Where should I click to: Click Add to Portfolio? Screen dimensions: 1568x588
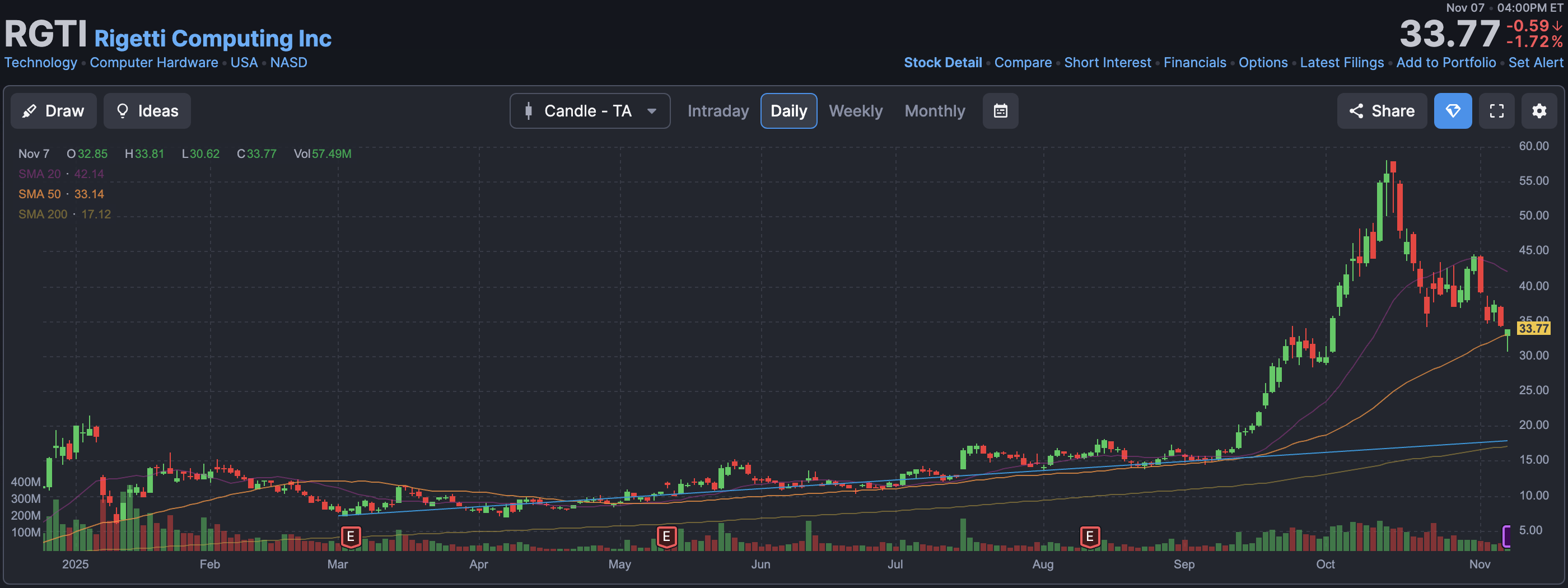[1446, 63]
